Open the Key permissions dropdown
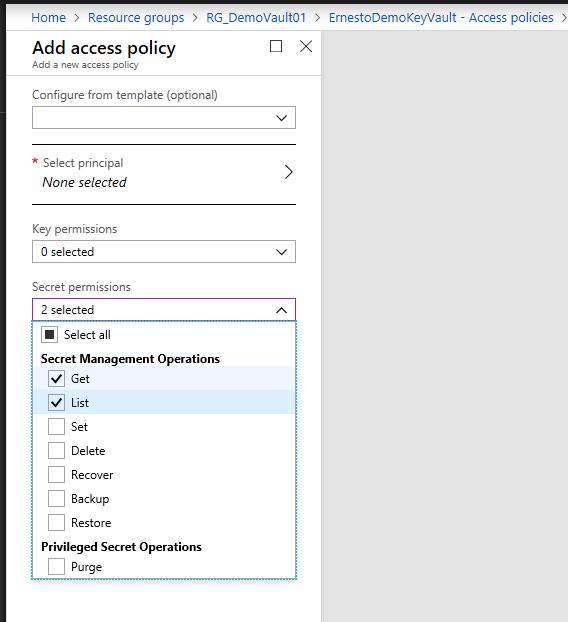Viewport: 568px width, 622px height. tap(164, 251)
